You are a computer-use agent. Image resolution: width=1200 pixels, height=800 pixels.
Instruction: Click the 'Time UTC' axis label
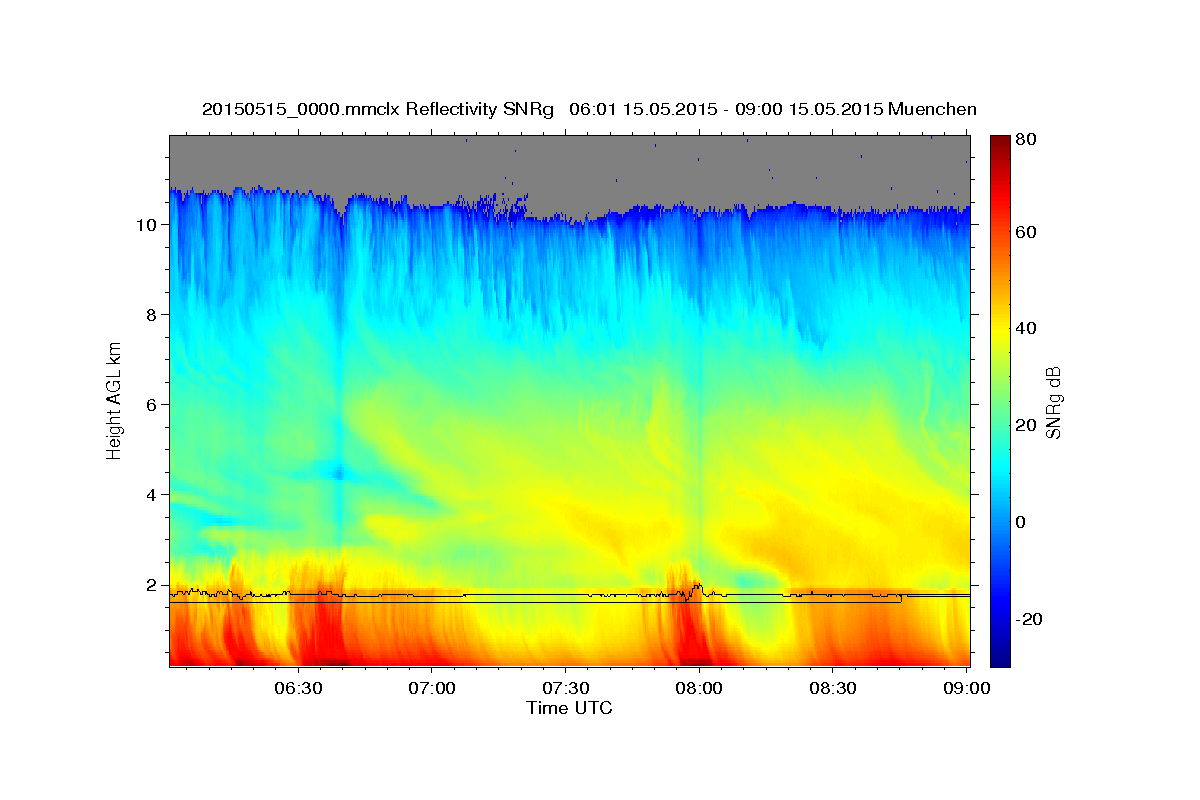click(x=569, y=708)
